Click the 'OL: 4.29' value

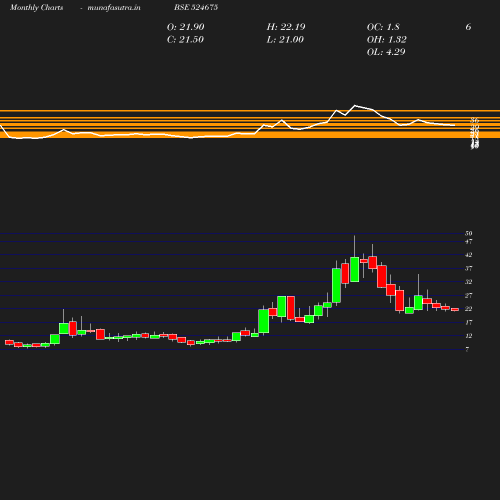386,52
